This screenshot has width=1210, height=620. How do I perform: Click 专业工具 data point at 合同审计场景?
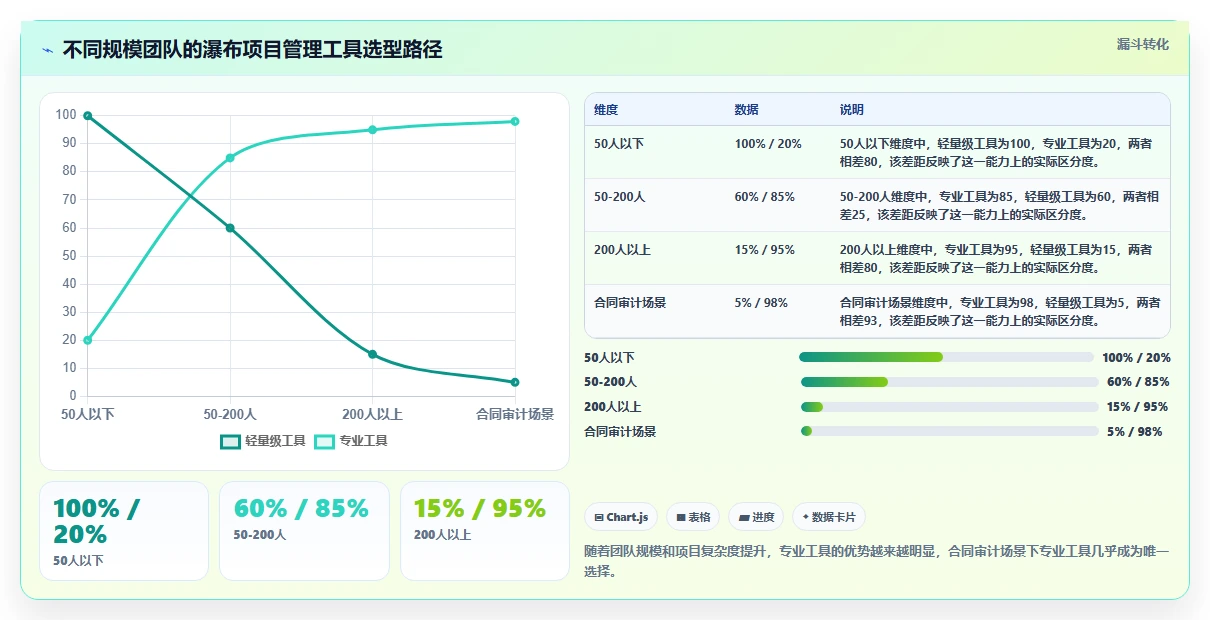[x=515, y=121]
